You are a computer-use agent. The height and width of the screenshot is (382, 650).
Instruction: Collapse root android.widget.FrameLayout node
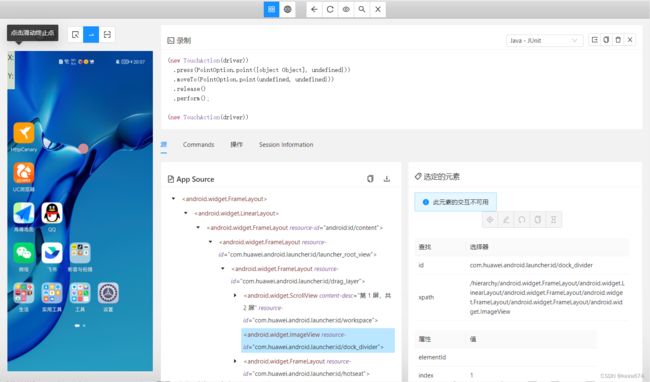[x=173, y=199]
